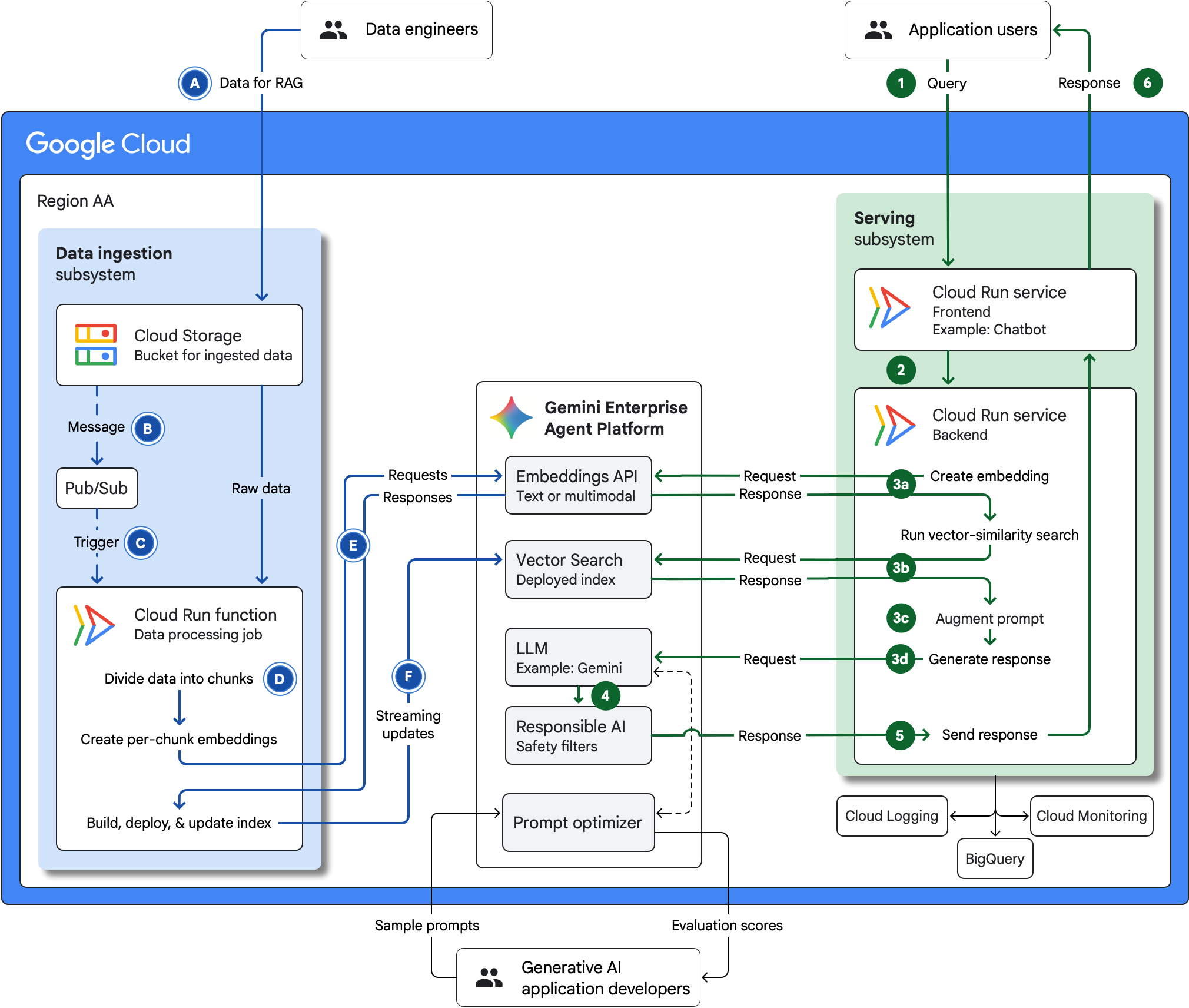Click the "Trigger" label
The height and width of the screenshot is (1008, 1189).
(97, 542)
